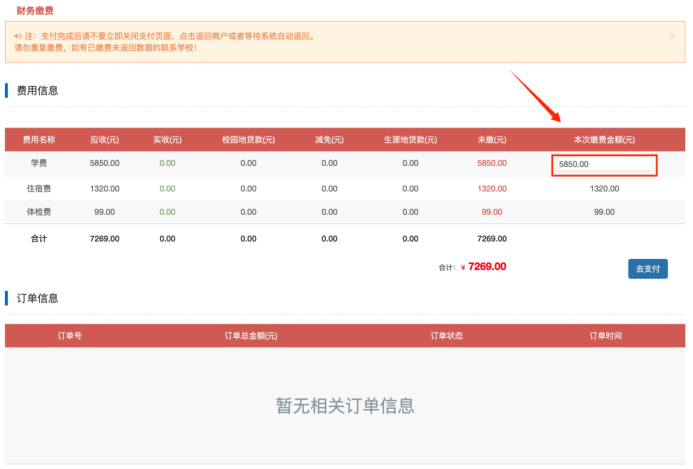Viewport: 693px width, 469px height.
Task: Click the 订单状态 column header
Action: (x=446, y=336)
